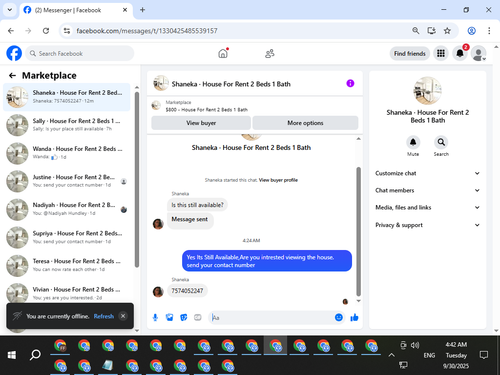Reload the page with the browser refresh icon
Viewport: 500px width, 375px height.
coord(46,31)
